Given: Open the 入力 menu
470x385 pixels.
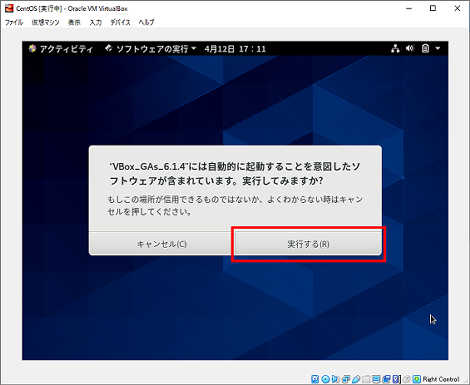Looking at the screenshot, I should pos(96,22).
